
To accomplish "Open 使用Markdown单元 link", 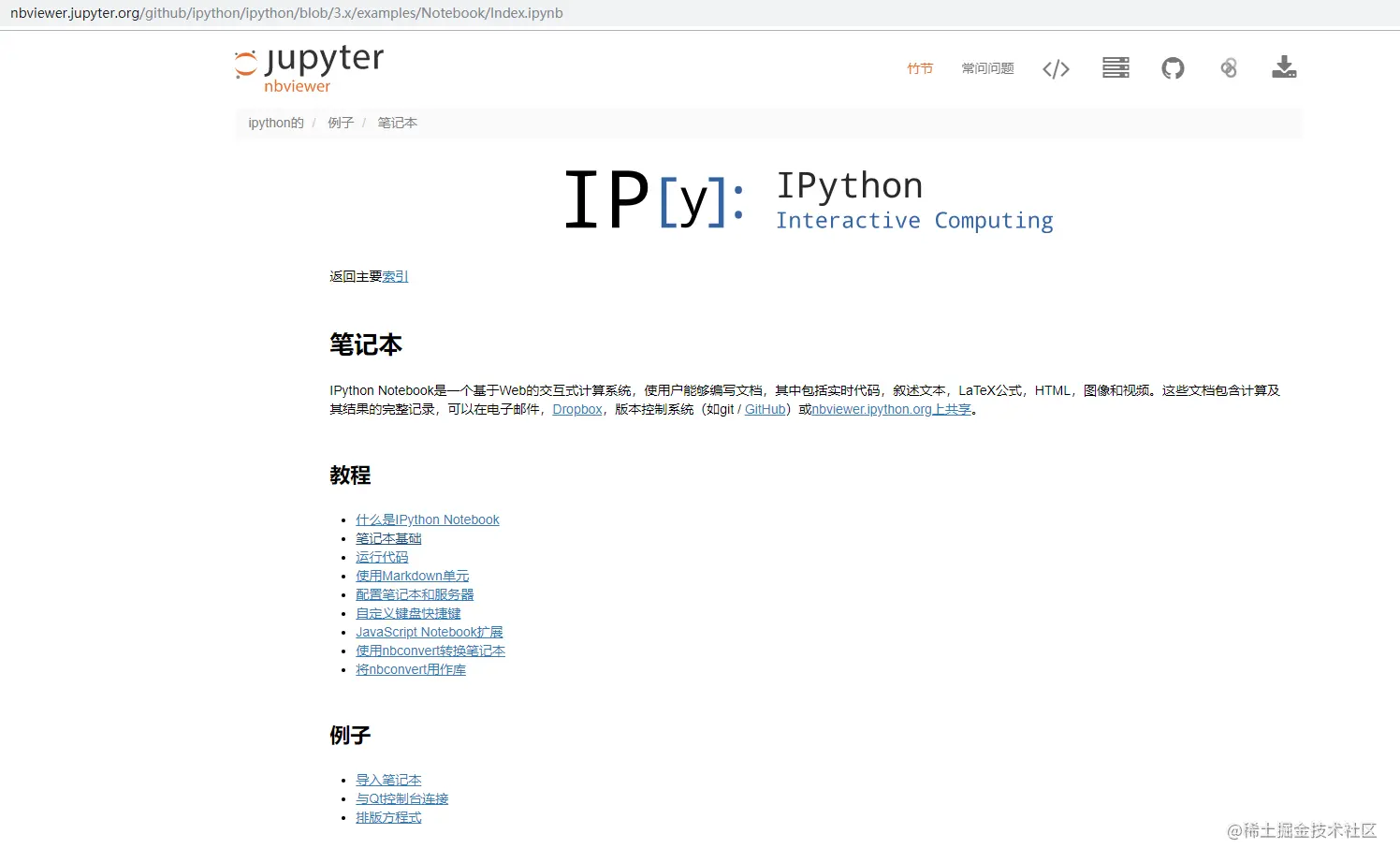I will [413, 576].
